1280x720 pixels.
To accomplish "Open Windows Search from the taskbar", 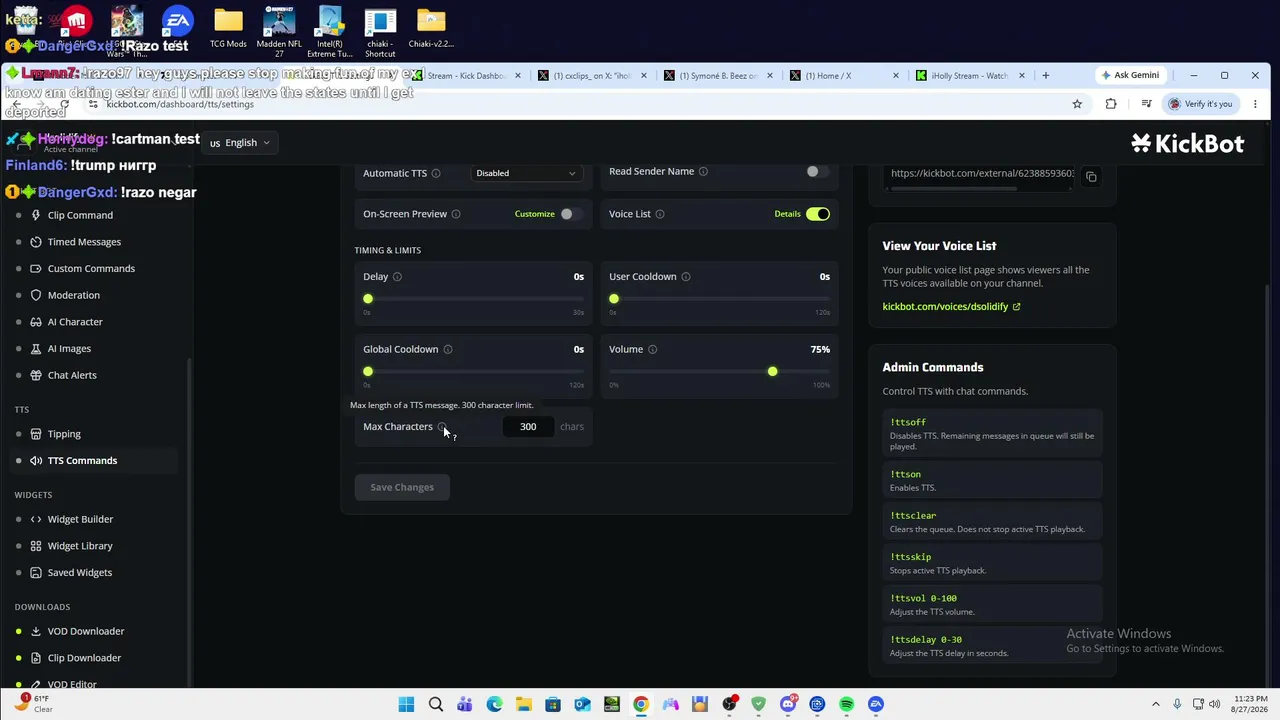I will 436,704.
